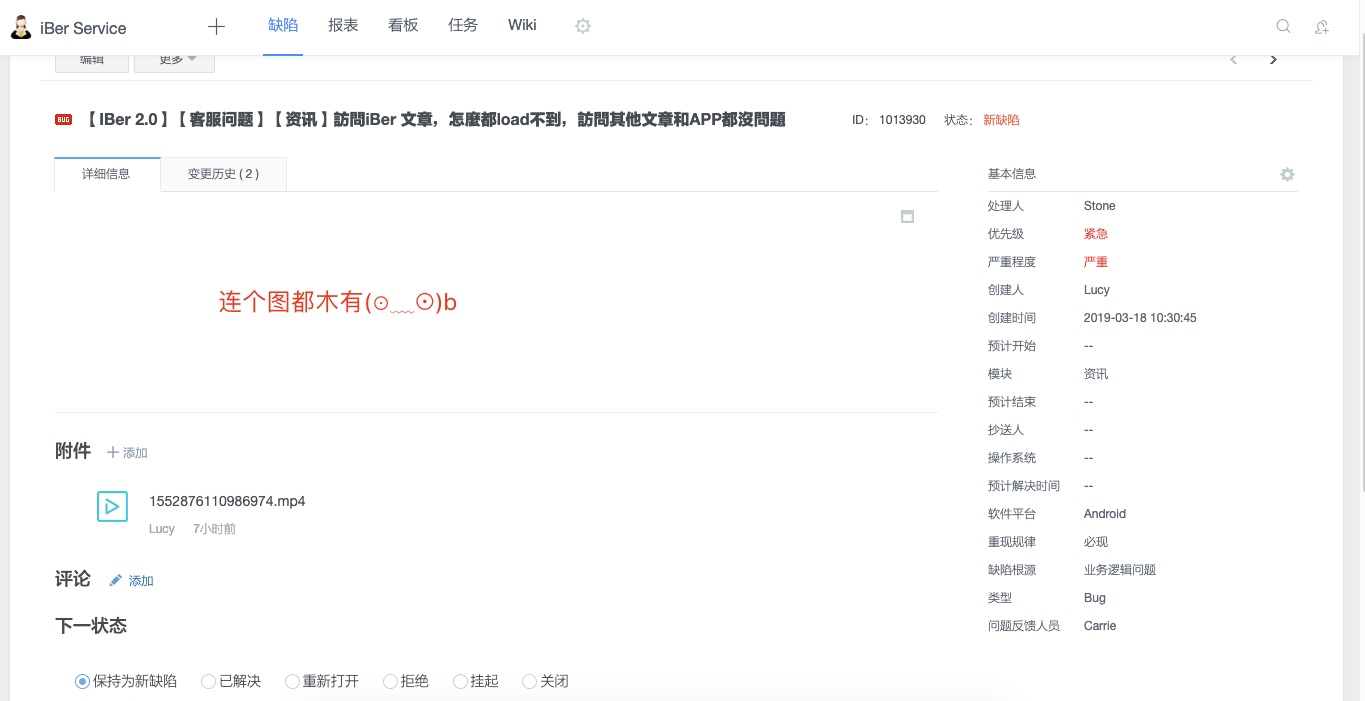Change the 严重 severity value
Image resolution: width=1365 pixels, height=701 pixels.
(x=1096, y=262)
